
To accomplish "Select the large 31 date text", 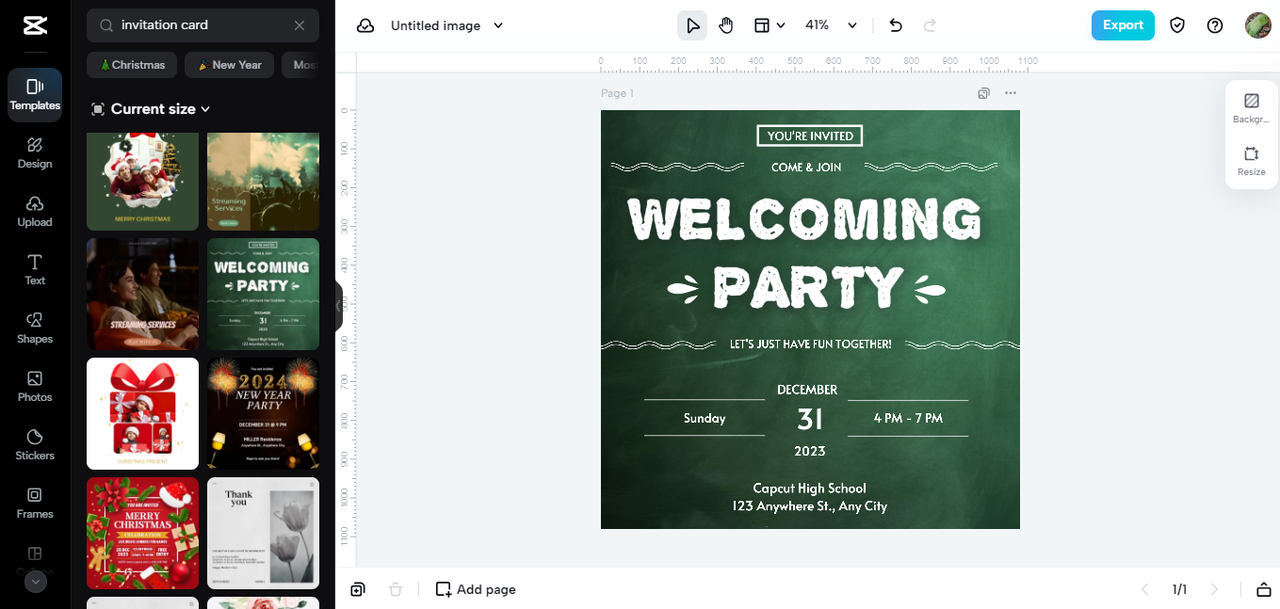I will (x=810, y=419).
